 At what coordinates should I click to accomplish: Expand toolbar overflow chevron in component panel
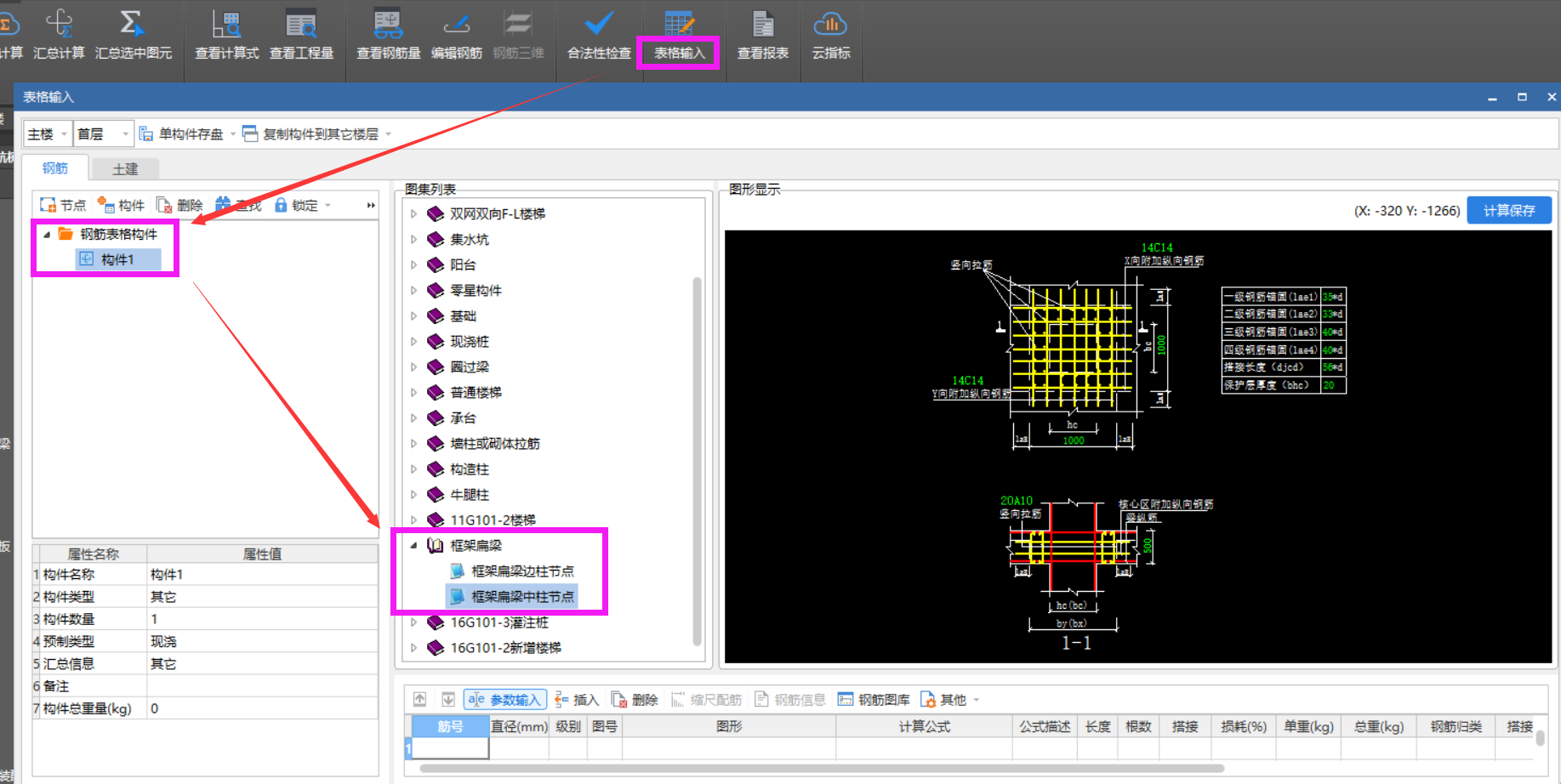[x=371, y=205]
